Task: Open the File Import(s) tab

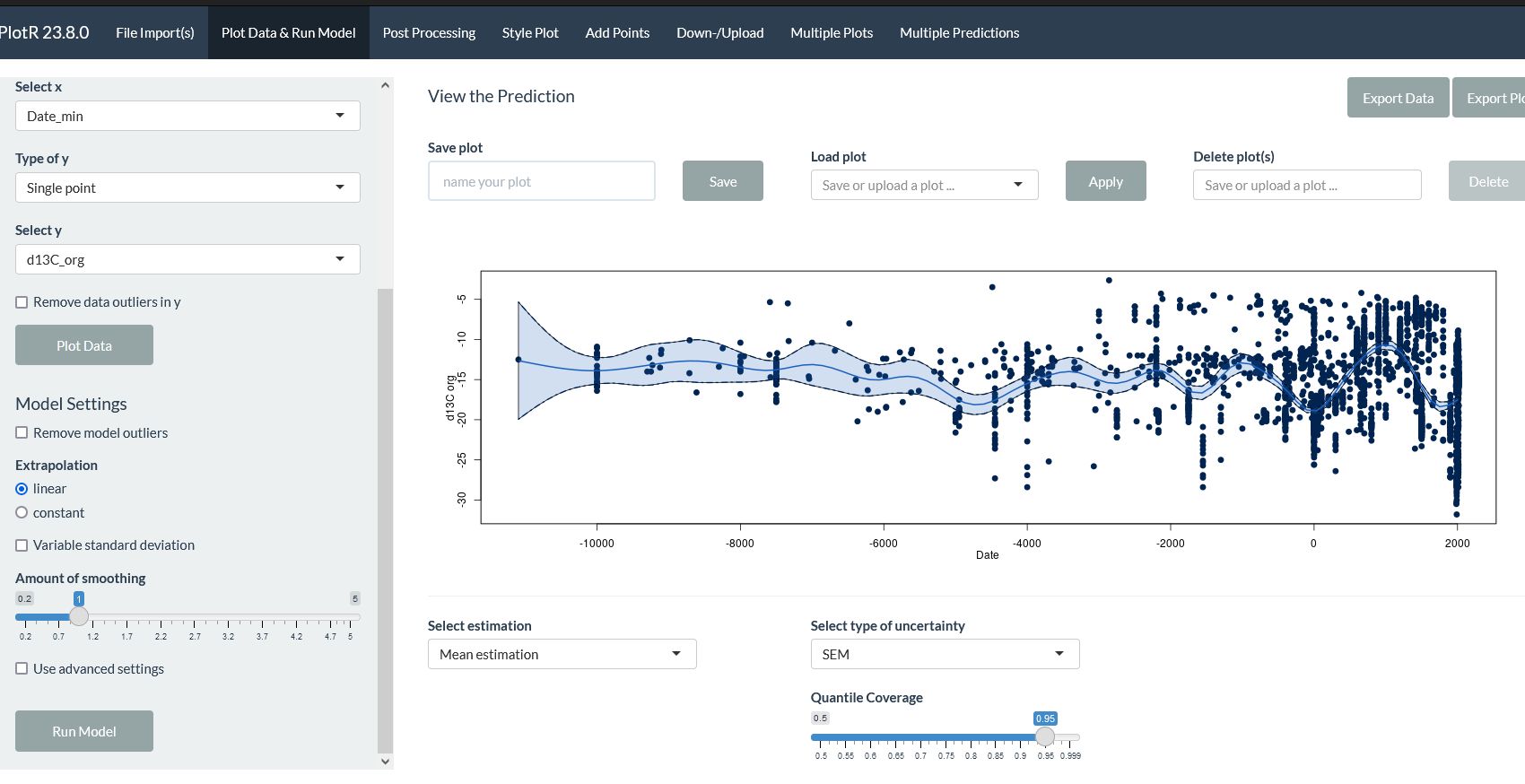Action: (155, 33)
